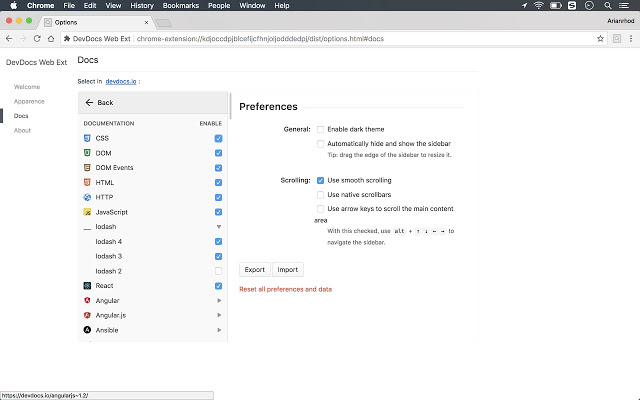This screenshot has width=640, height=400.
Task: Open the Notification Center icon
Action: 624,5
